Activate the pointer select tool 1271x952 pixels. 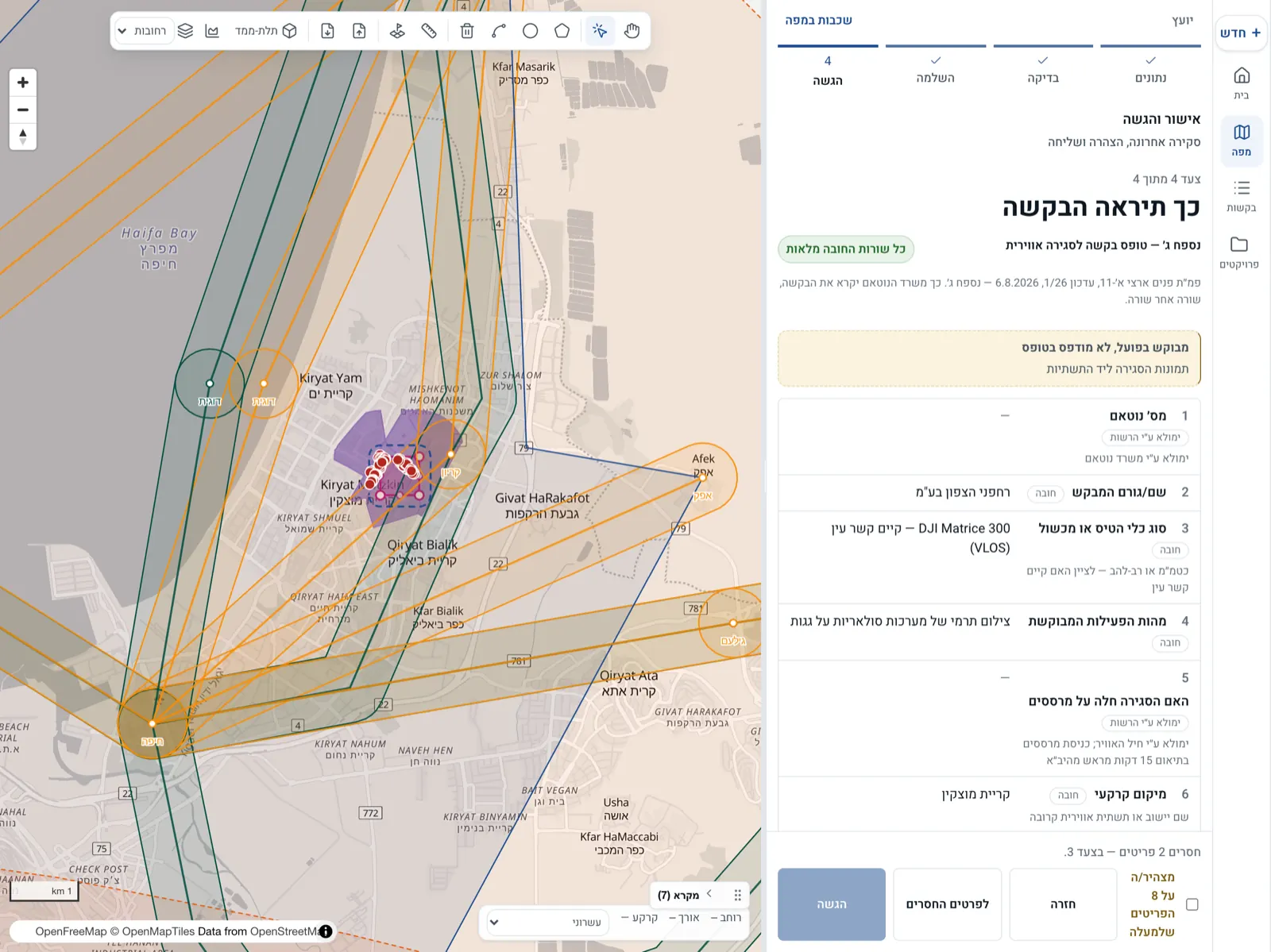point(600,31)
